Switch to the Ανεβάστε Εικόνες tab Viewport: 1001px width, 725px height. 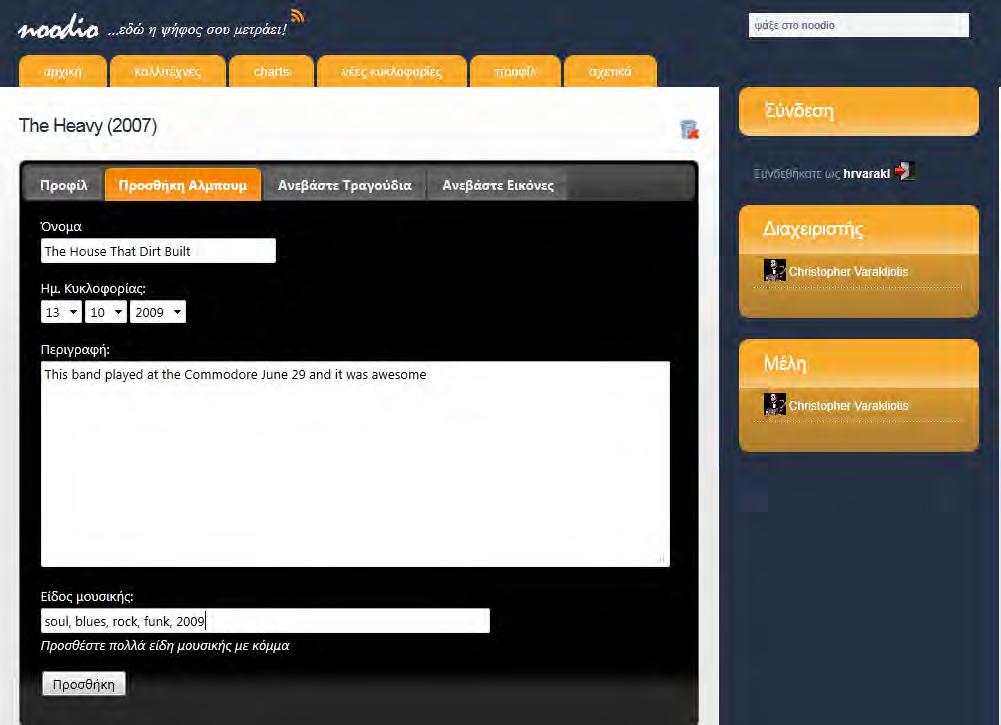pos(498,185)
